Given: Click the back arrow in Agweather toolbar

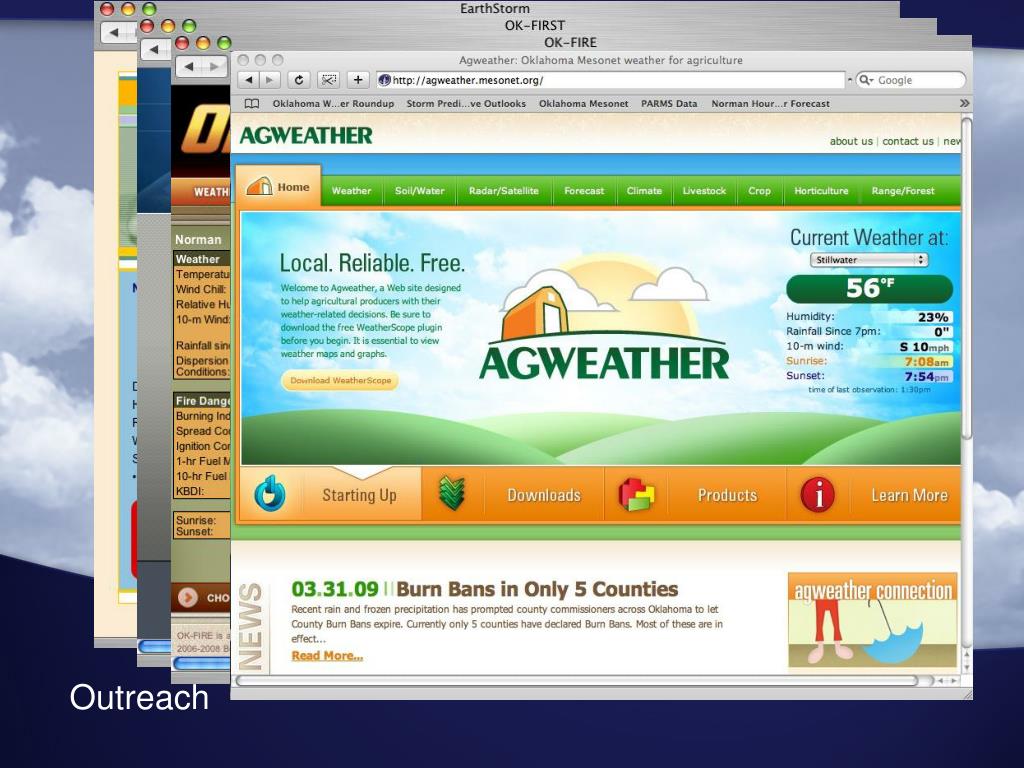Looking at the screenshot, I should coord(248,80).
